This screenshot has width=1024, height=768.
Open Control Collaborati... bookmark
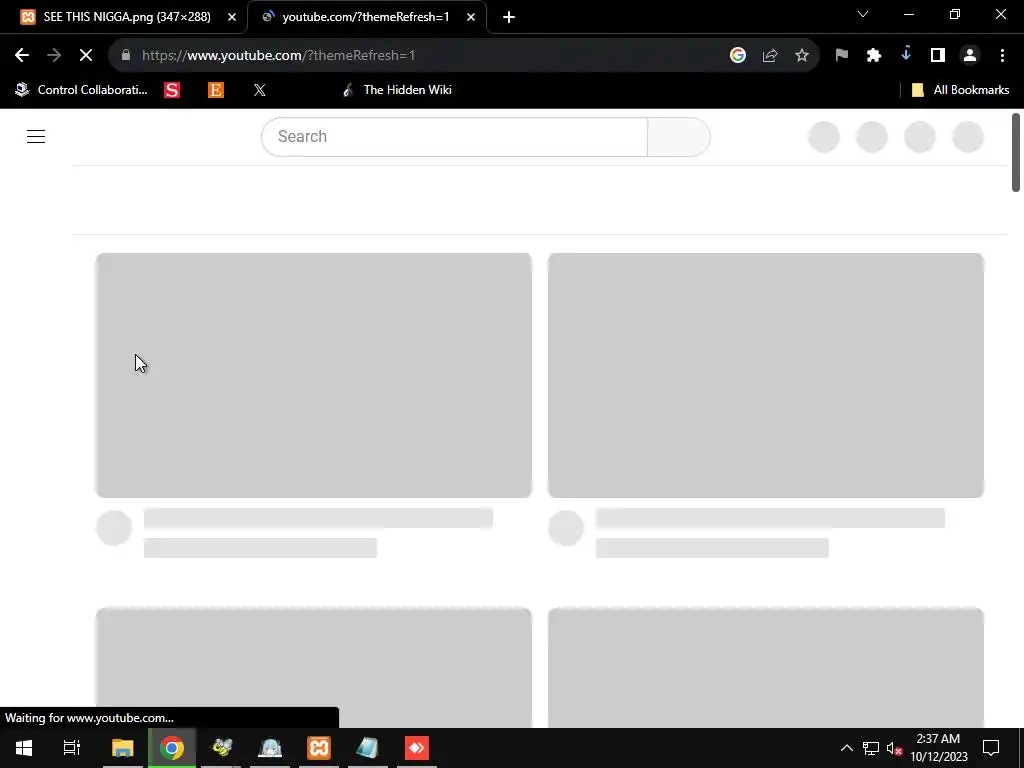(x=81, y=90)
